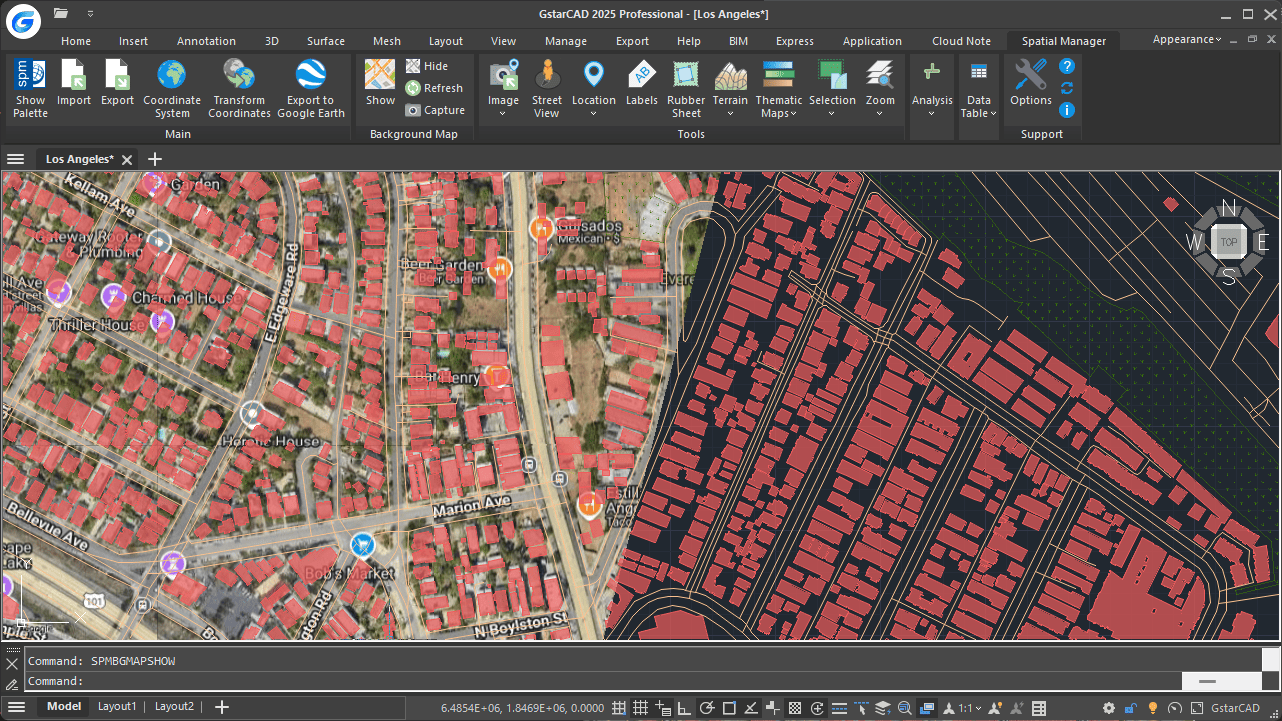Screen dimensions: 1282x721
Task: Open the Quick Access toolbar dropdown arrow
Action: [90, 13]
